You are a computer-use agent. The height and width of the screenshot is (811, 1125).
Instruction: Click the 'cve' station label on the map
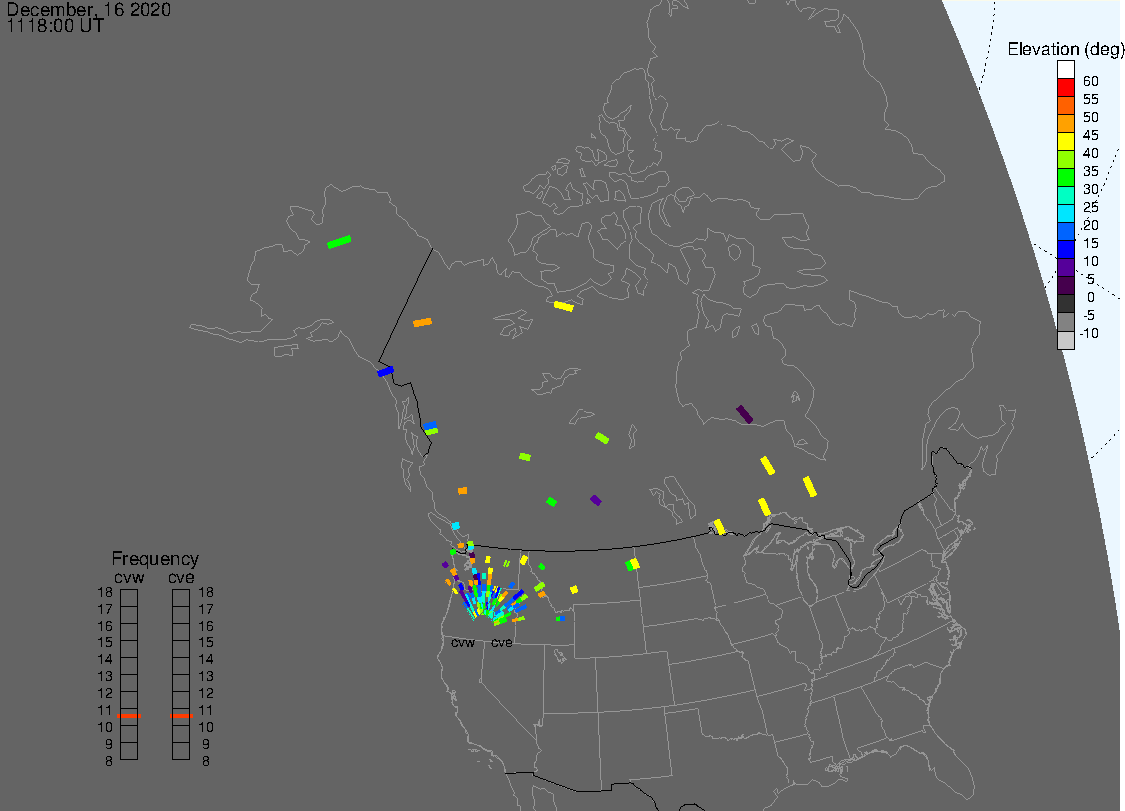point(502,643)
